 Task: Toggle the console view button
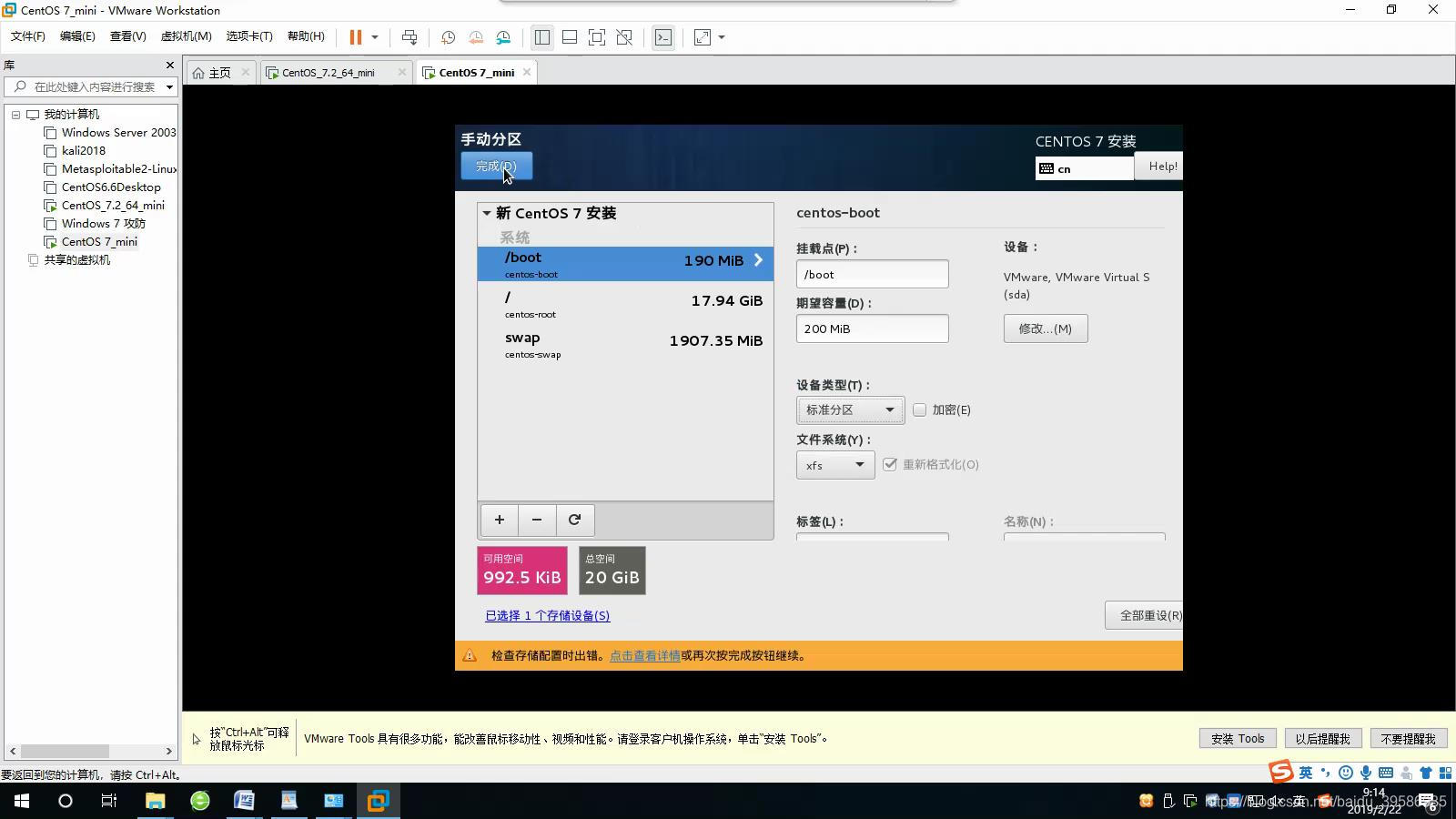pyautogui.click(x=663, y=37)
